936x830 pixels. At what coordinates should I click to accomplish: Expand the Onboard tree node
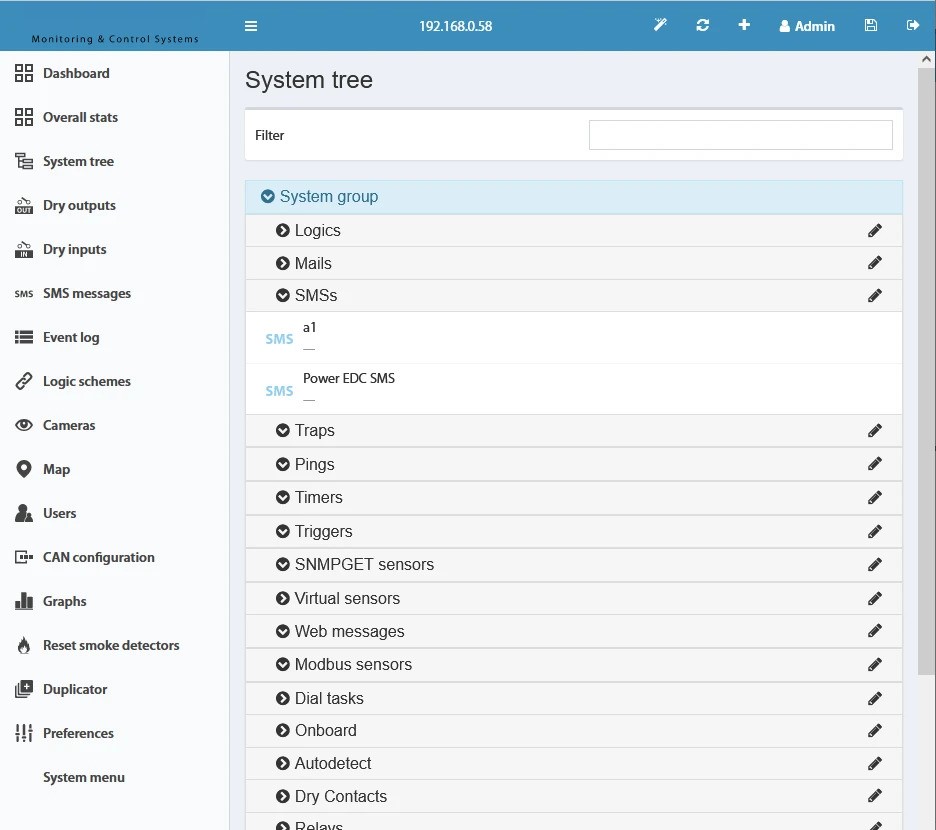pos(282,730)
